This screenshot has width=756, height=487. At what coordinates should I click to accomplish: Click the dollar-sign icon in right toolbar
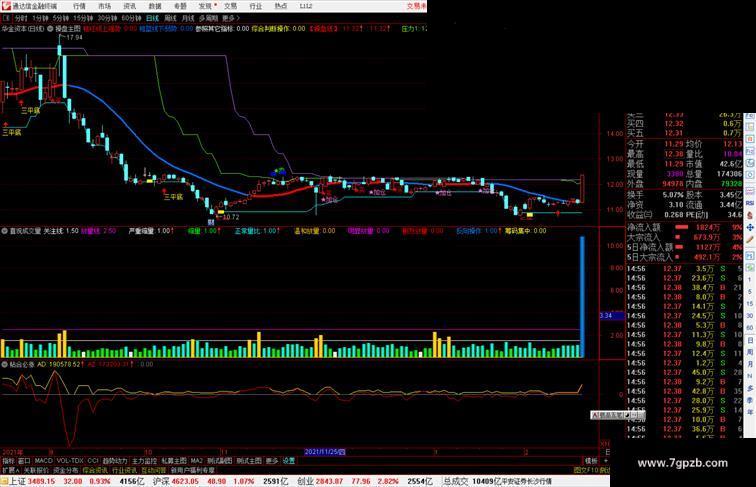[750, 216]
